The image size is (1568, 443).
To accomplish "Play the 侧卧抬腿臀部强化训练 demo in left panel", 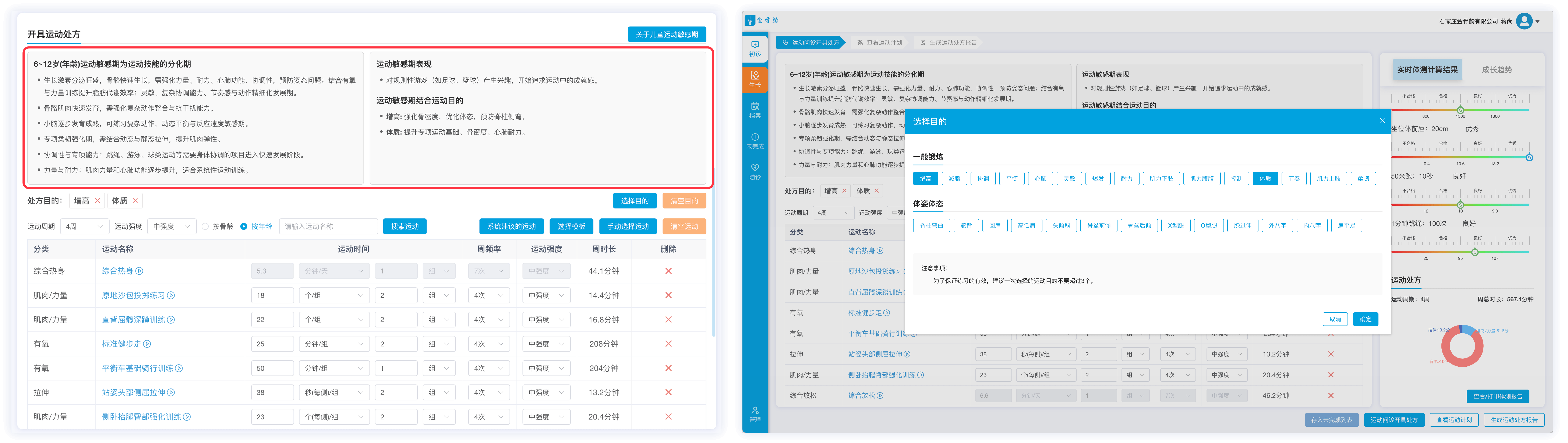I will [187, 417].
